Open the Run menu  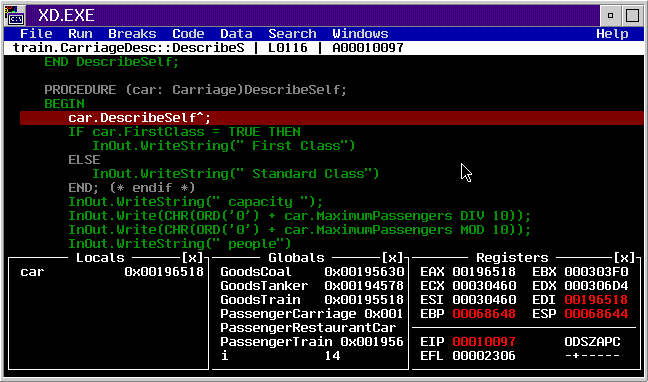80,34
